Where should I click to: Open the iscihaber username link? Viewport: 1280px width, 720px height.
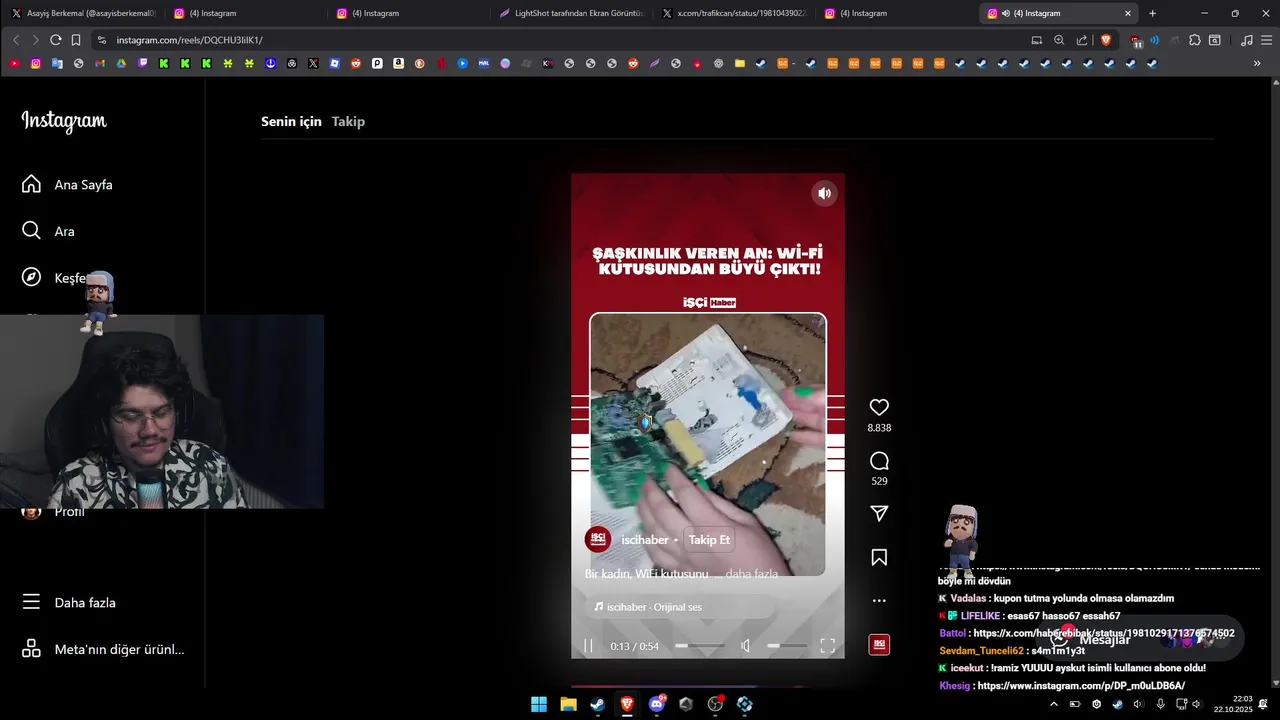[645, 540]
